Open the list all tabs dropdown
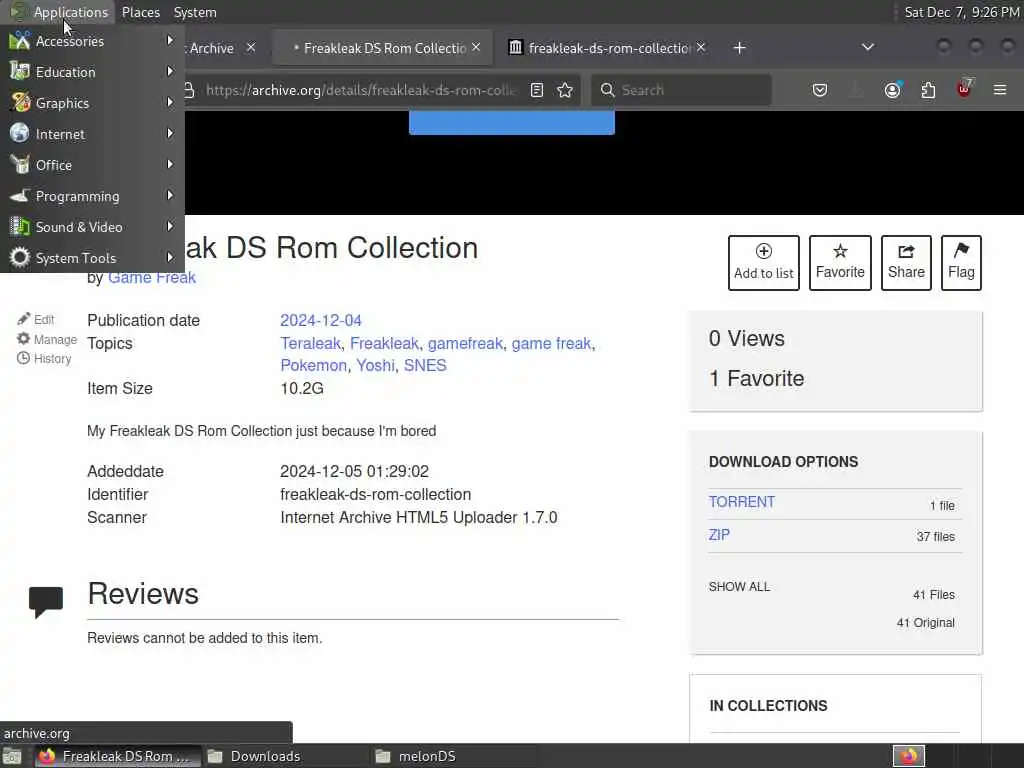Viewport: 1024px width, 768px height. click(x=867, y=47)
